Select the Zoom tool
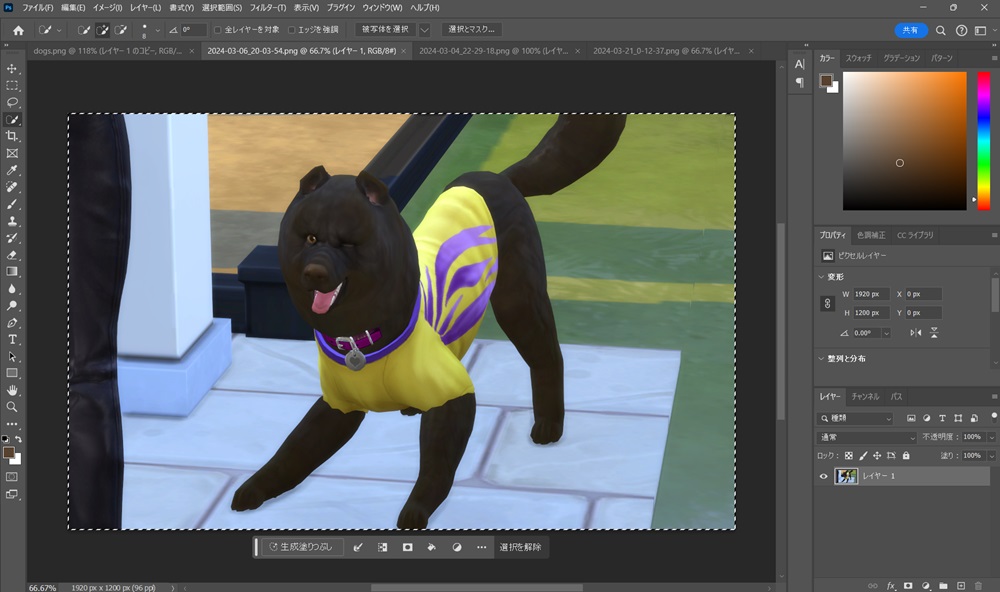 coord(12,407)
